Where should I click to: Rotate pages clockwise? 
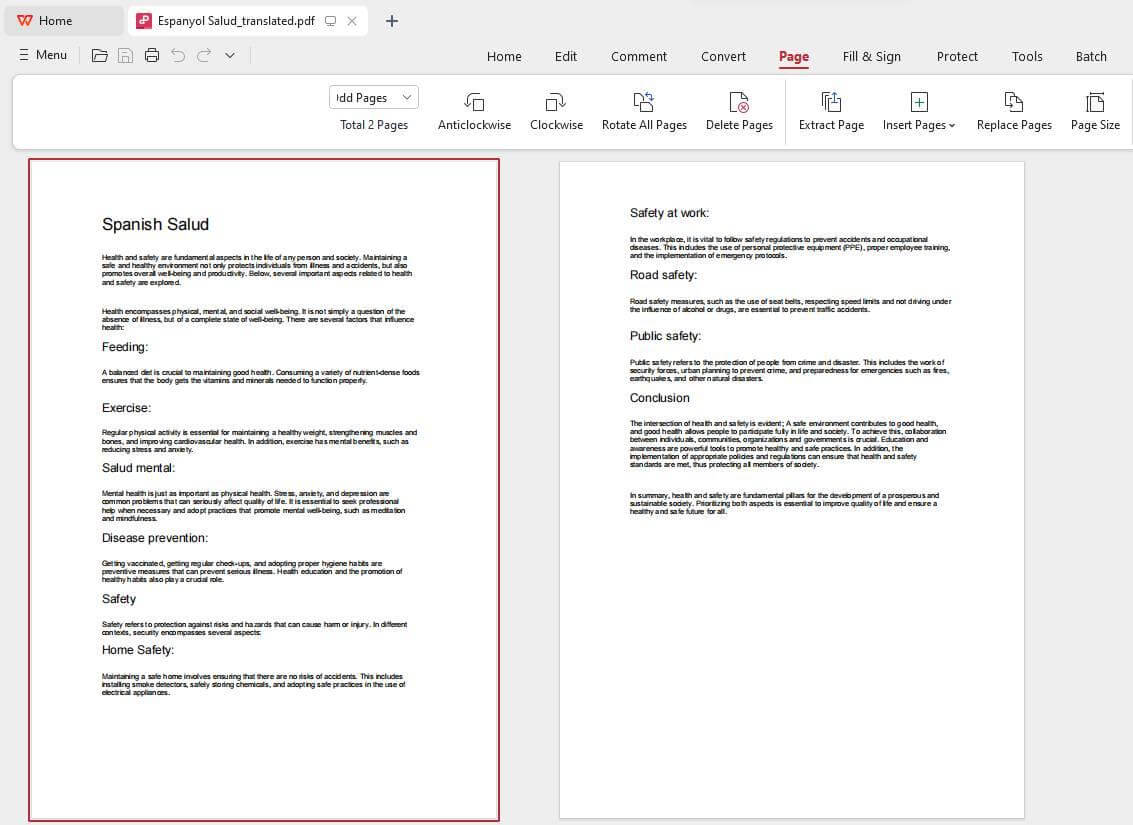[x=556, y=108]
